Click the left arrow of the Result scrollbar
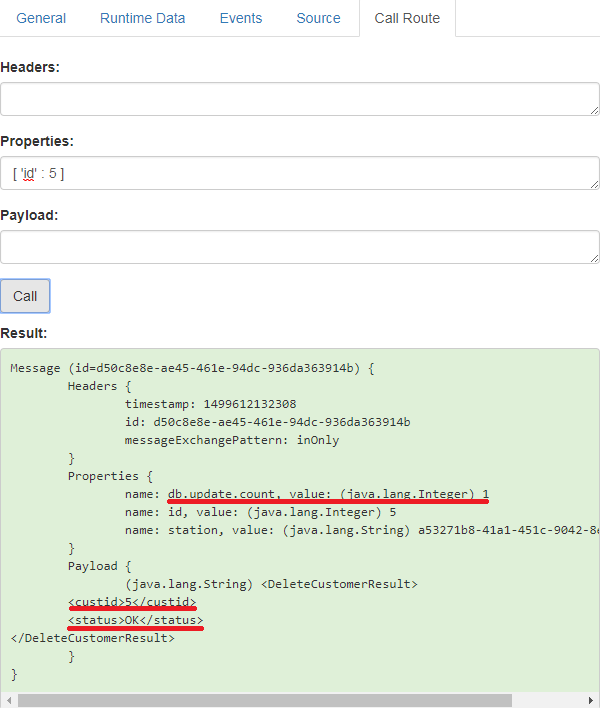This screenshot has height=708, width=600. tap(8, 700)
